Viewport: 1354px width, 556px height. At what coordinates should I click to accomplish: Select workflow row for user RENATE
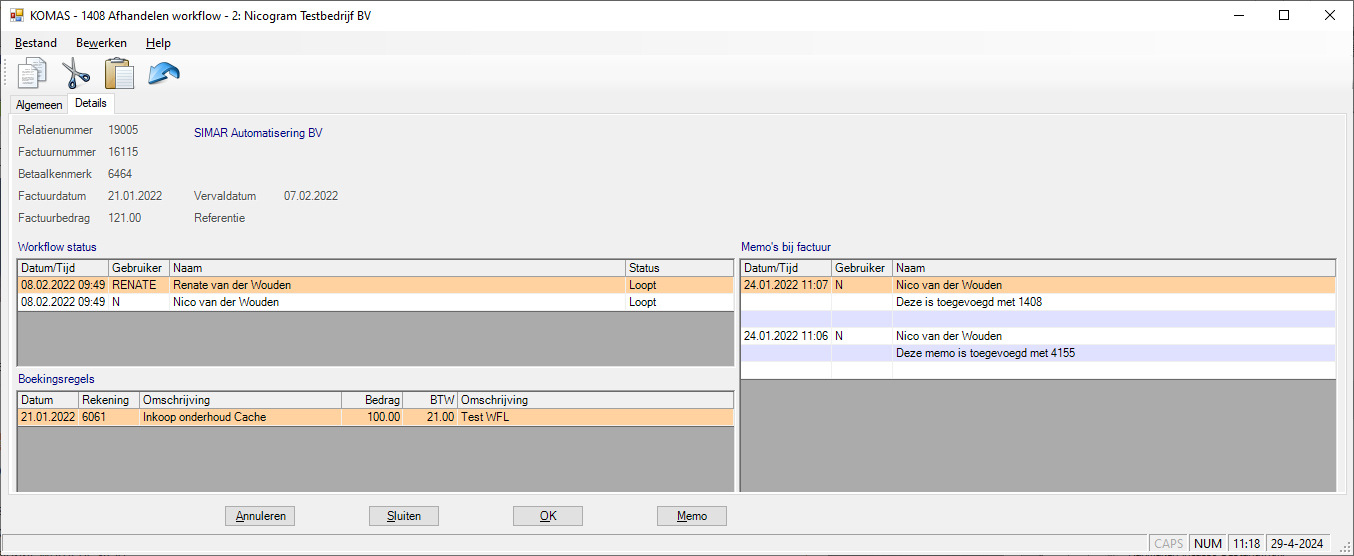(x=376, y=285)
